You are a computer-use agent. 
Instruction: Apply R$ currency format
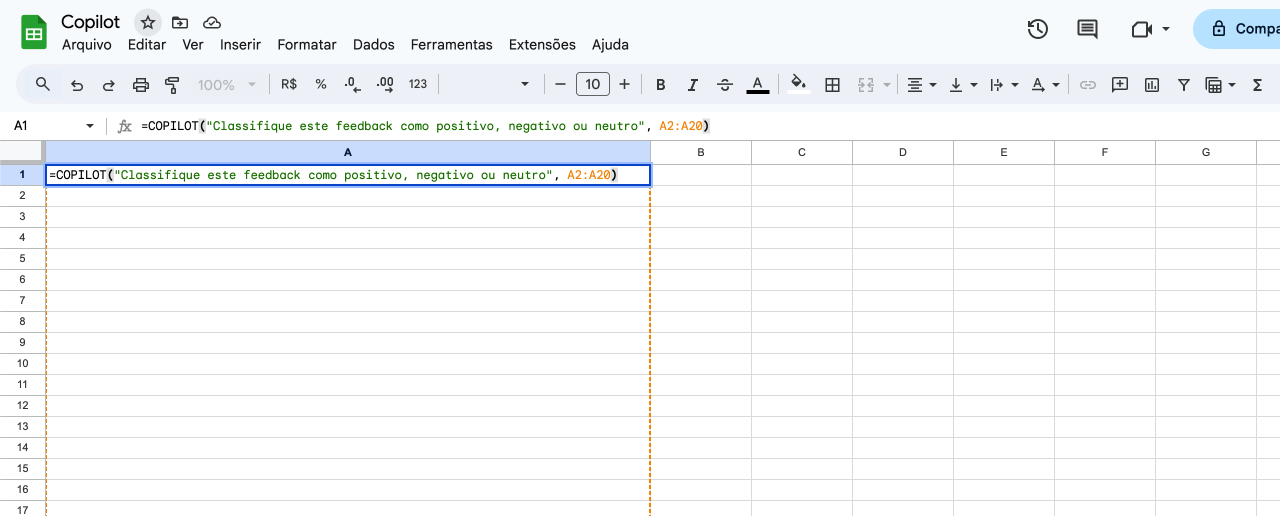pyautogui.click(x=289, y=85)
